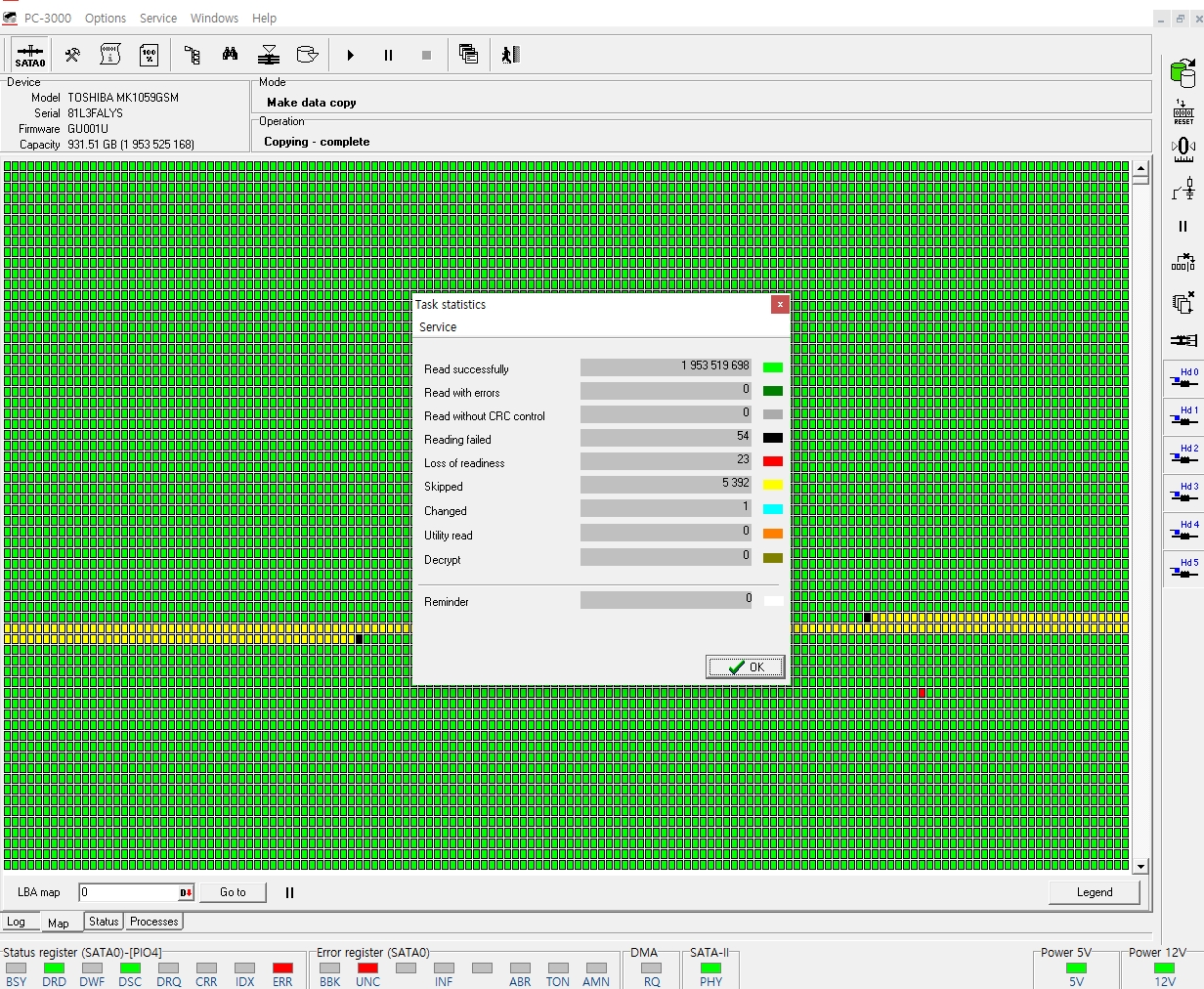The width and height of the screenshot is (1204, 989).
Task: Toggle head Hd 0 button
Action: 1183,379
